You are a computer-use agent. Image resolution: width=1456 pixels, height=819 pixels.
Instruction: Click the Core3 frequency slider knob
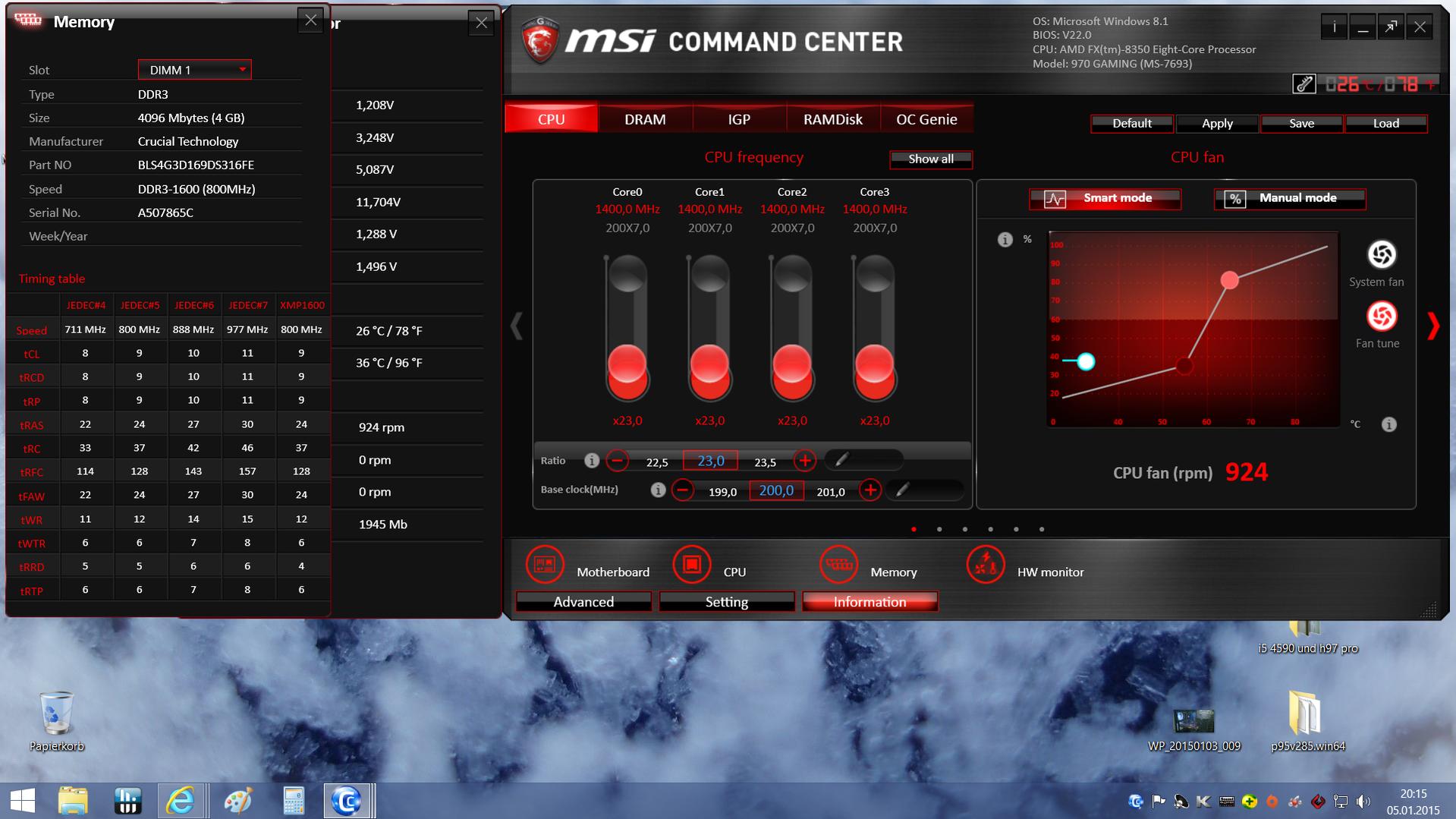tap(875, 365)
